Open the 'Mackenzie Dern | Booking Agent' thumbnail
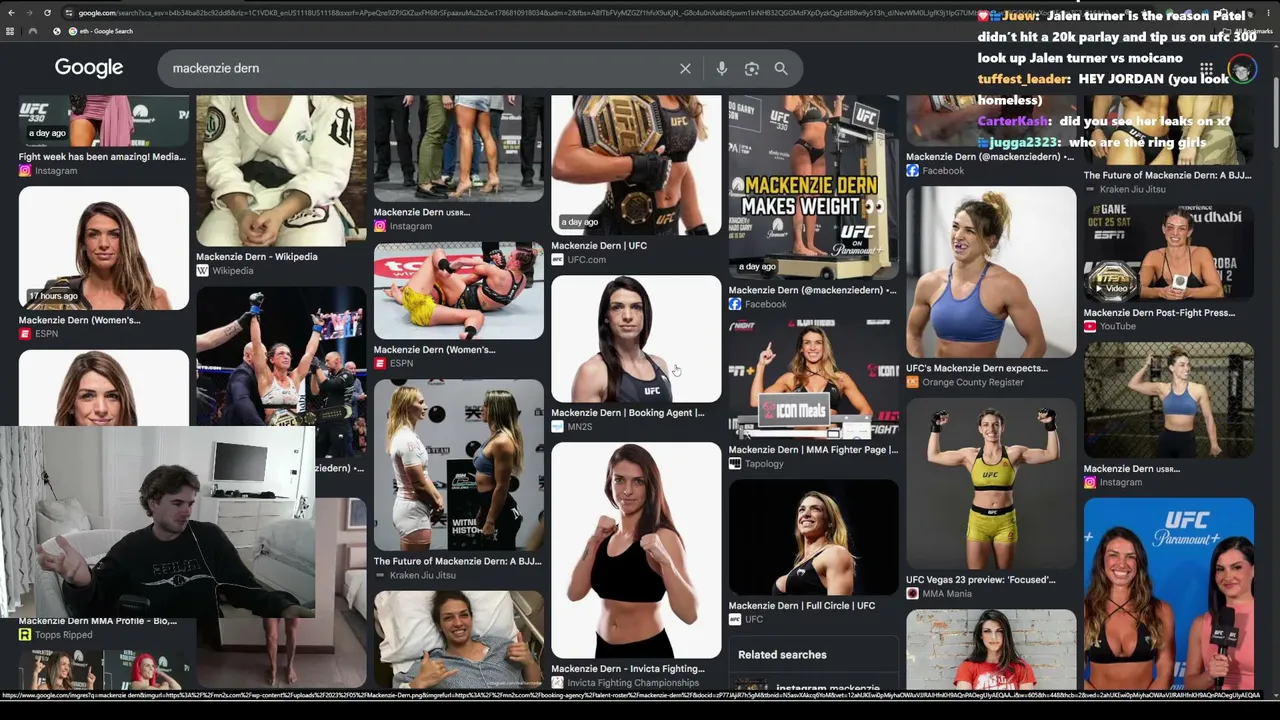1280x720 pixels. pos(636,339)
